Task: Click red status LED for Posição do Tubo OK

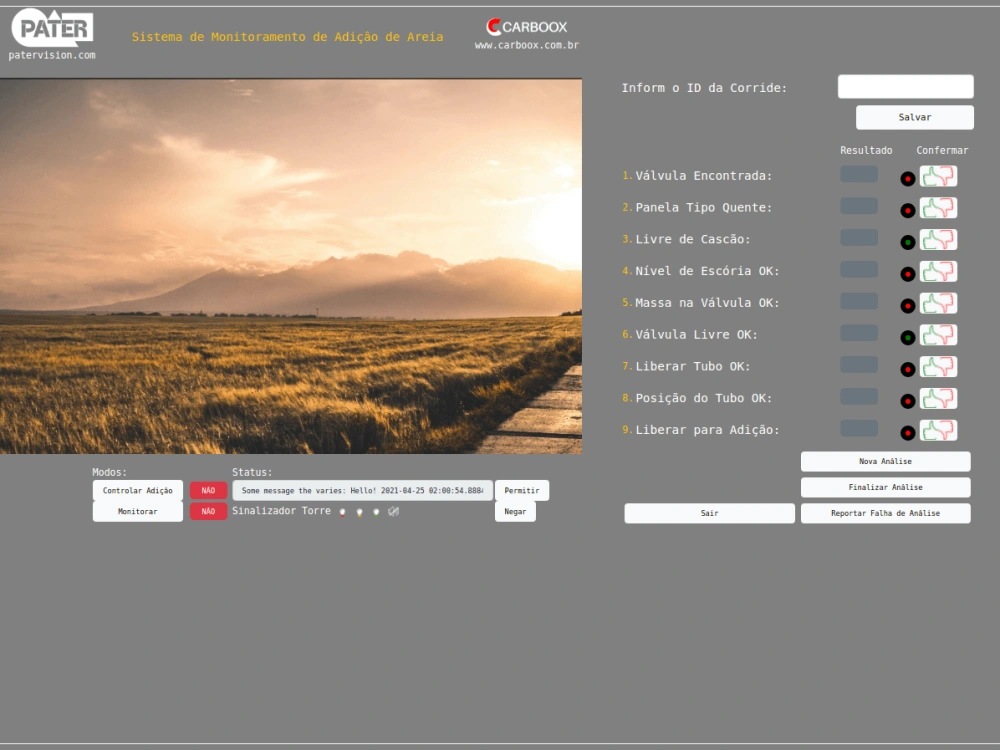Action: pos(908,401)
